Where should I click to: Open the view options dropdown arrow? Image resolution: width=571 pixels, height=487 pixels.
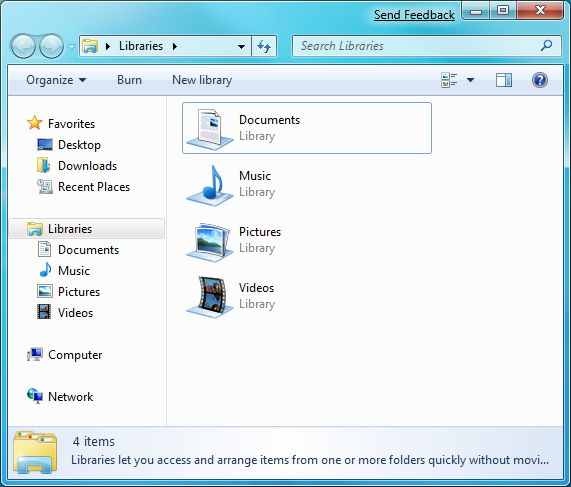click(470, 80)
